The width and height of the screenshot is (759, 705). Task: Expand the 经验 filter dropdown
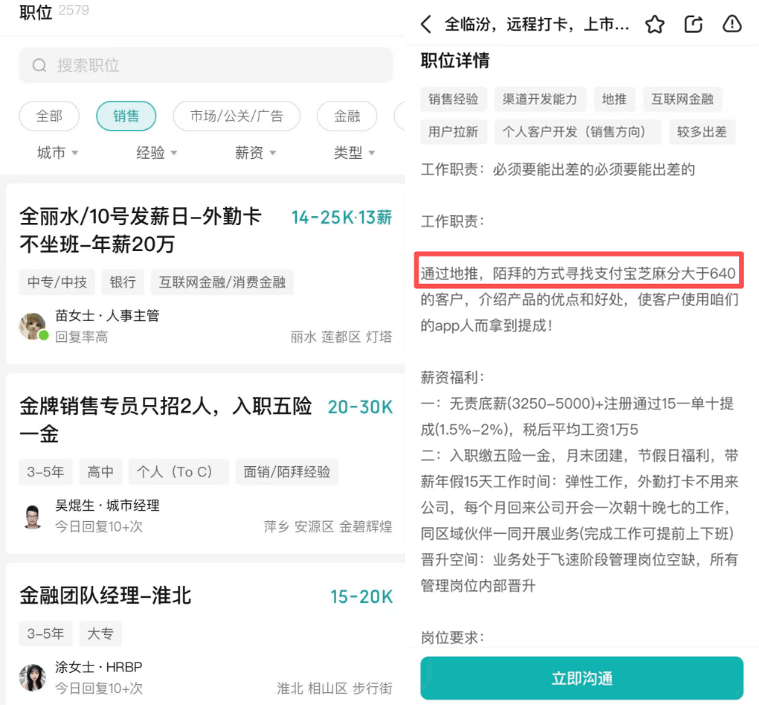tap(157, 153)
